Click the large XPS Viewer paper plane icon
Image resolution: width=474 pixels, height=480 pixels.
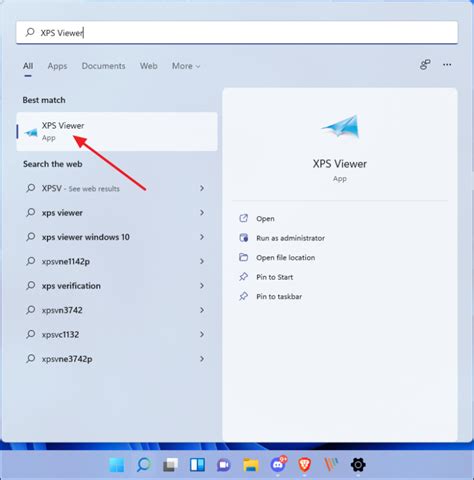pyautogui.click(x=340, y=126)
